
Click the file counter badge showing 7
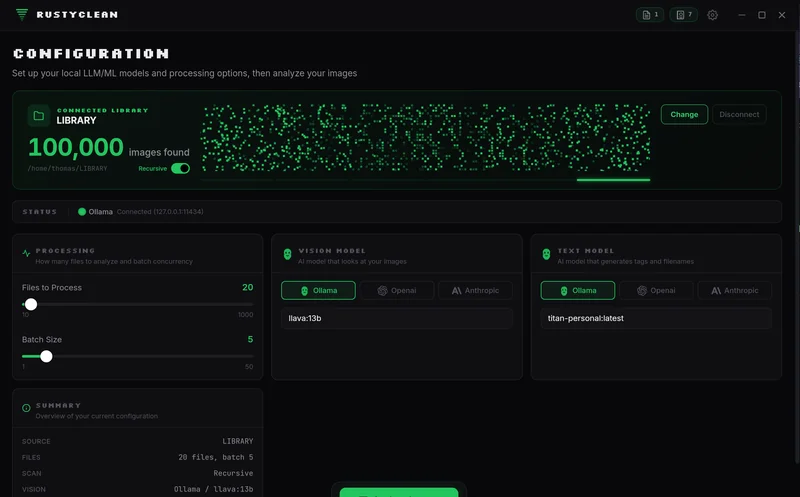684,15
